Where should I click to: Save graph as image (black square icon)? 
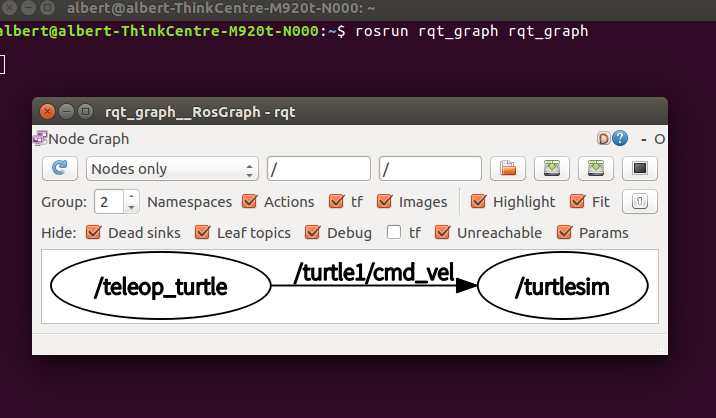640,169
